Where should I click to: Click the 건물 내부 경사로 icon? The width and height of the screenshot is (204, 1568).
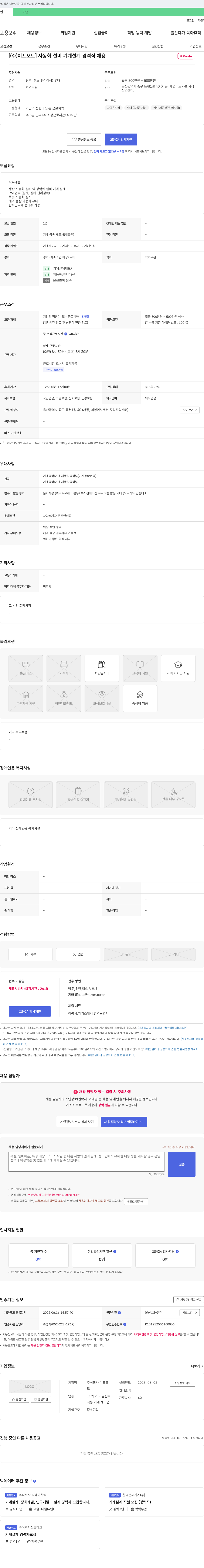173,795
